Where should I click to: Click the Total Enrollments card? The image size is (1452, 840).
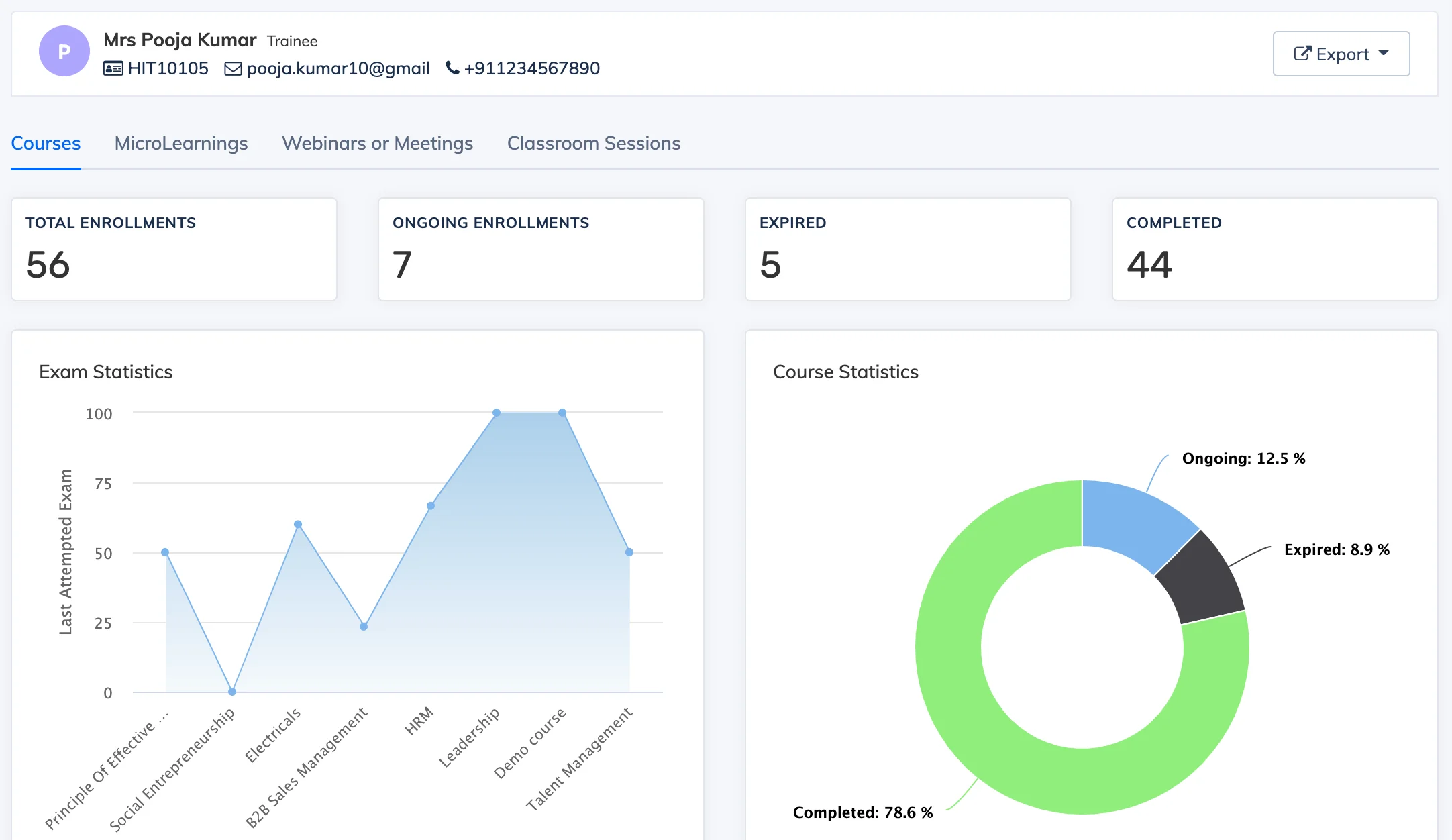pos(174,249)
